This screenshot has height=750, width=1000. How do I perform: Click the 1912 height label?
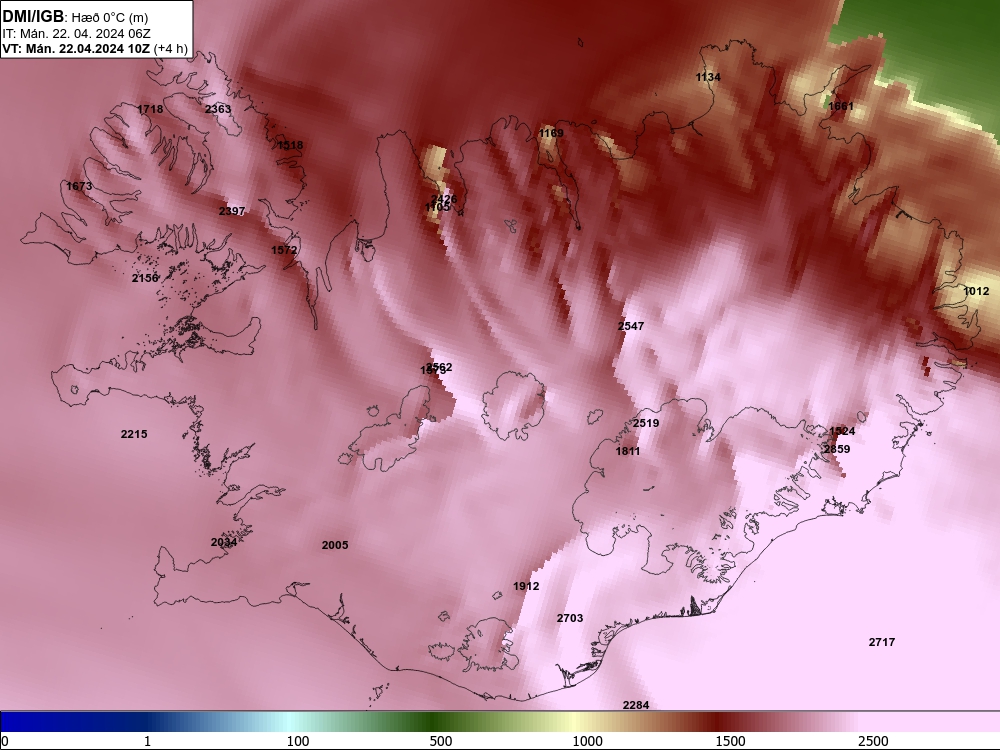pyautogui.click(x=526, y=586)
